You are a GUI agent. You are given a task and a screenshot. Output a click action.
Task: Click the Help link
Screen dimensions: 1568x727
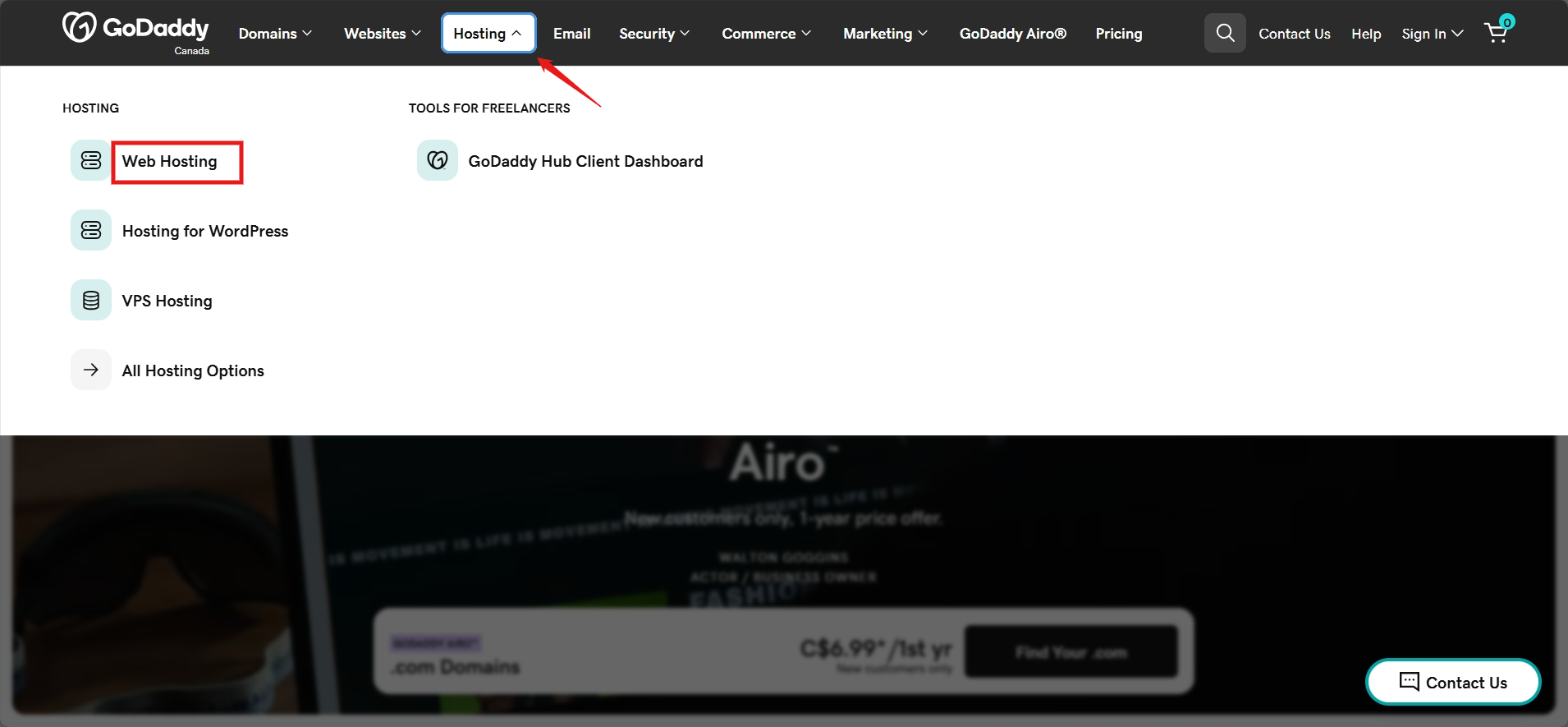point(1366,34)
